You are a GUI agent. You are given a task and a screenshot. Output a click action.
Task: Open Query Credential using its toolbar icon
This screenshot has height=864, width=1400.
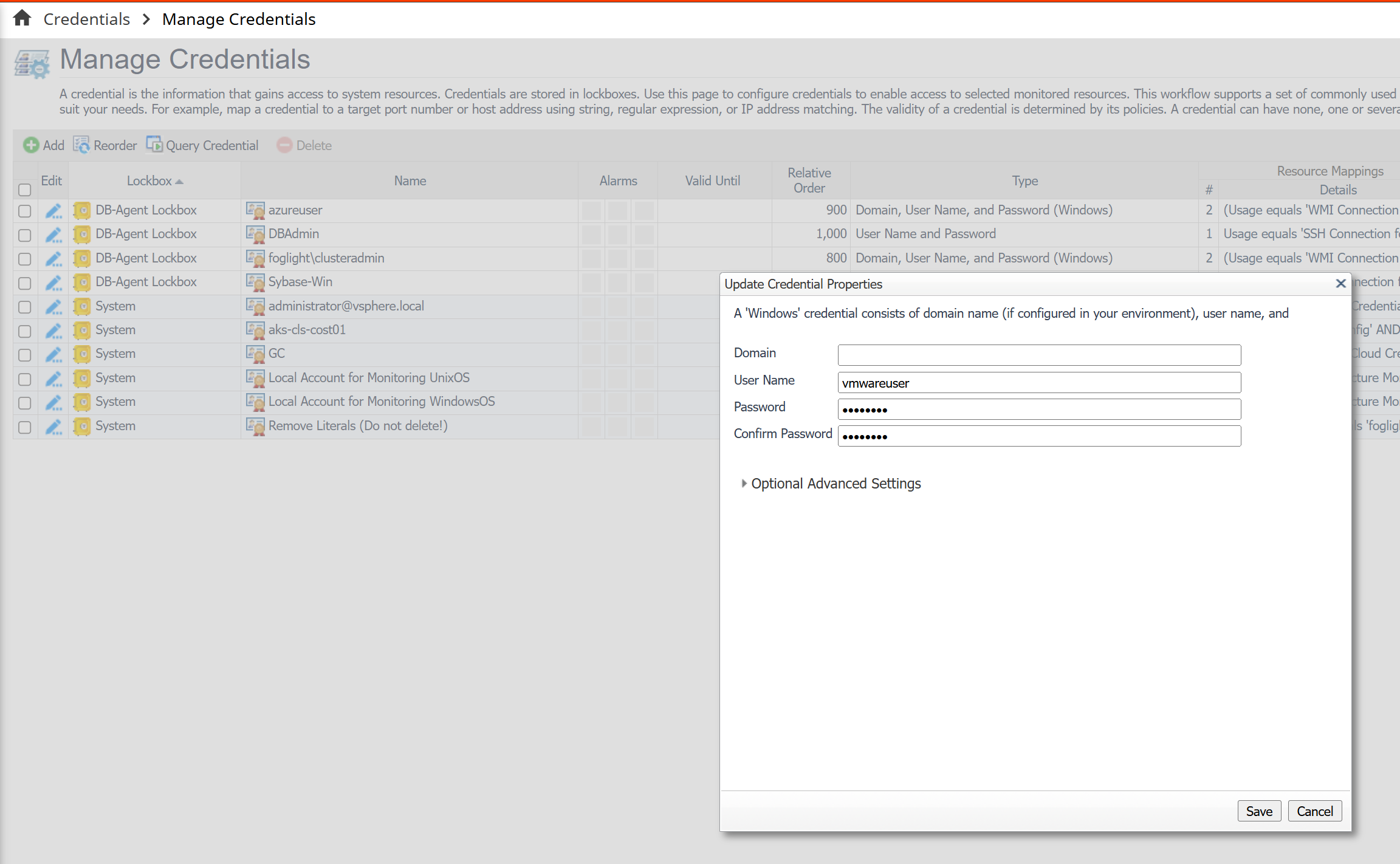[154, 145]
